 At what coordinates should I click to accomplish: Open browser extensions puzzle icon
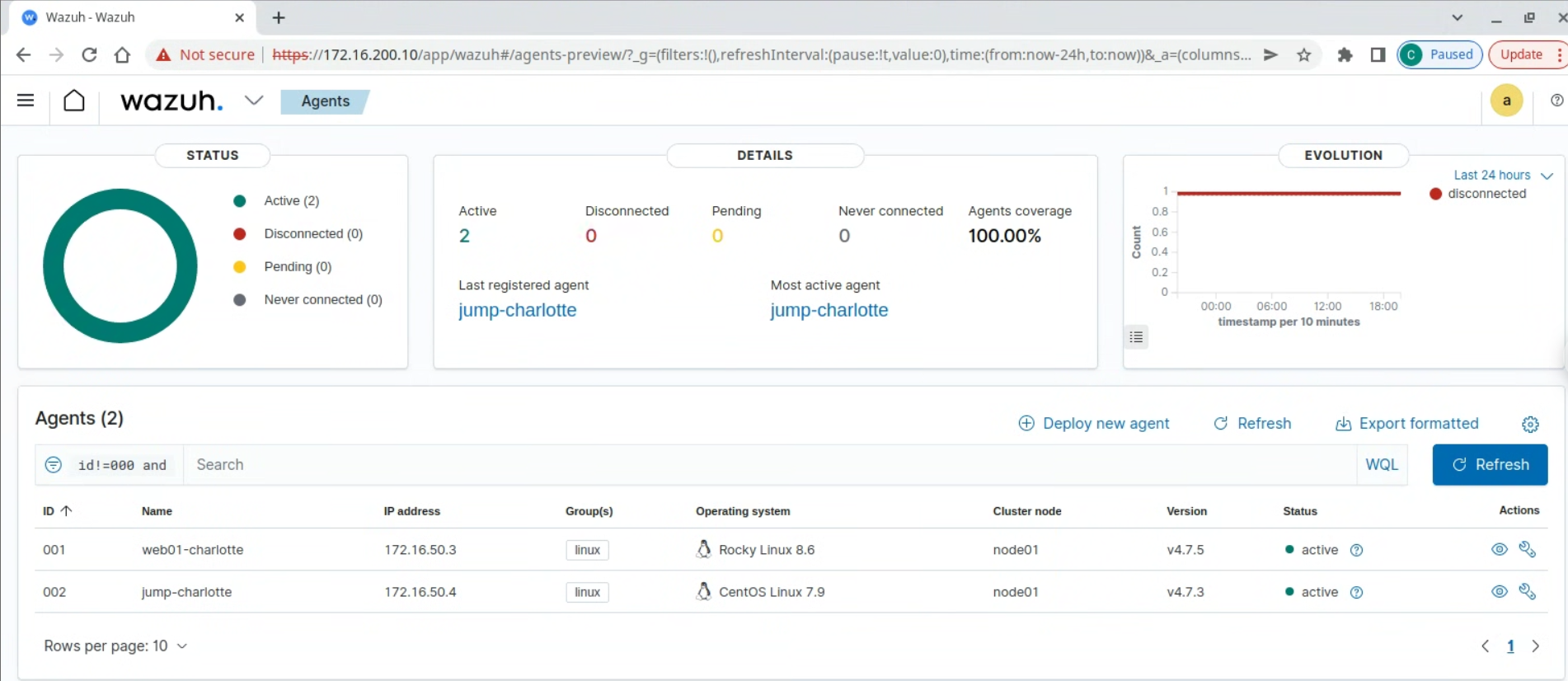pyautogui.click(x=1345, y=55)
